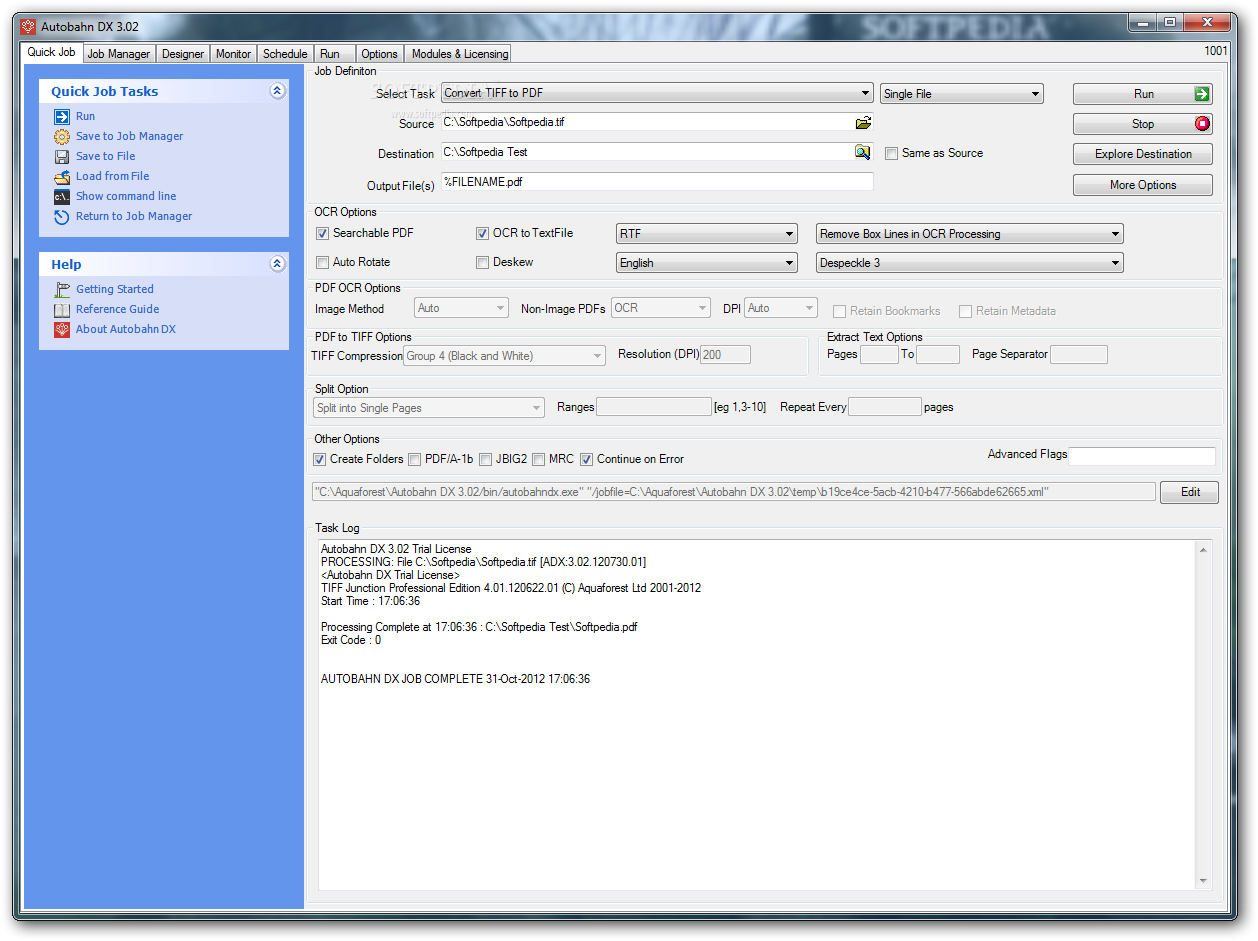Click the Save to File floppy disk icon

pyautogui.click(x=61, y=156)
